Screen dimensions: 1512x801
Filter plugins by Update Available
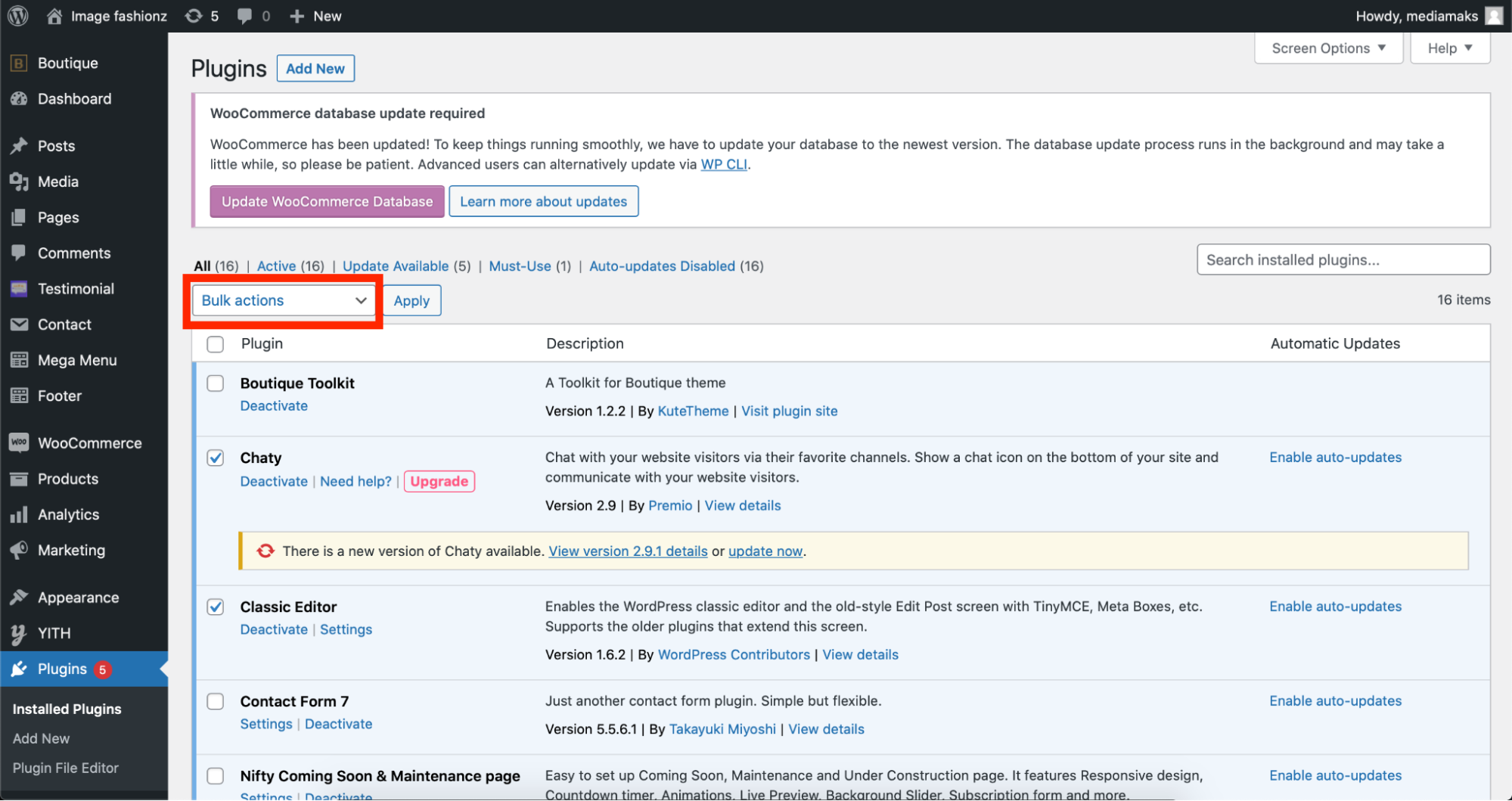point(396,266)
